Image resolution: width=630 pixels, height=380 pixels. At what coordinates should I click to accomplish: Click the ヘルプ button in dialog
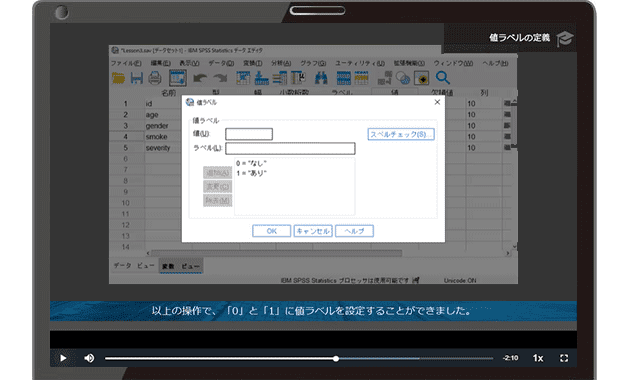pyautogui.click(x=354, y=231)
